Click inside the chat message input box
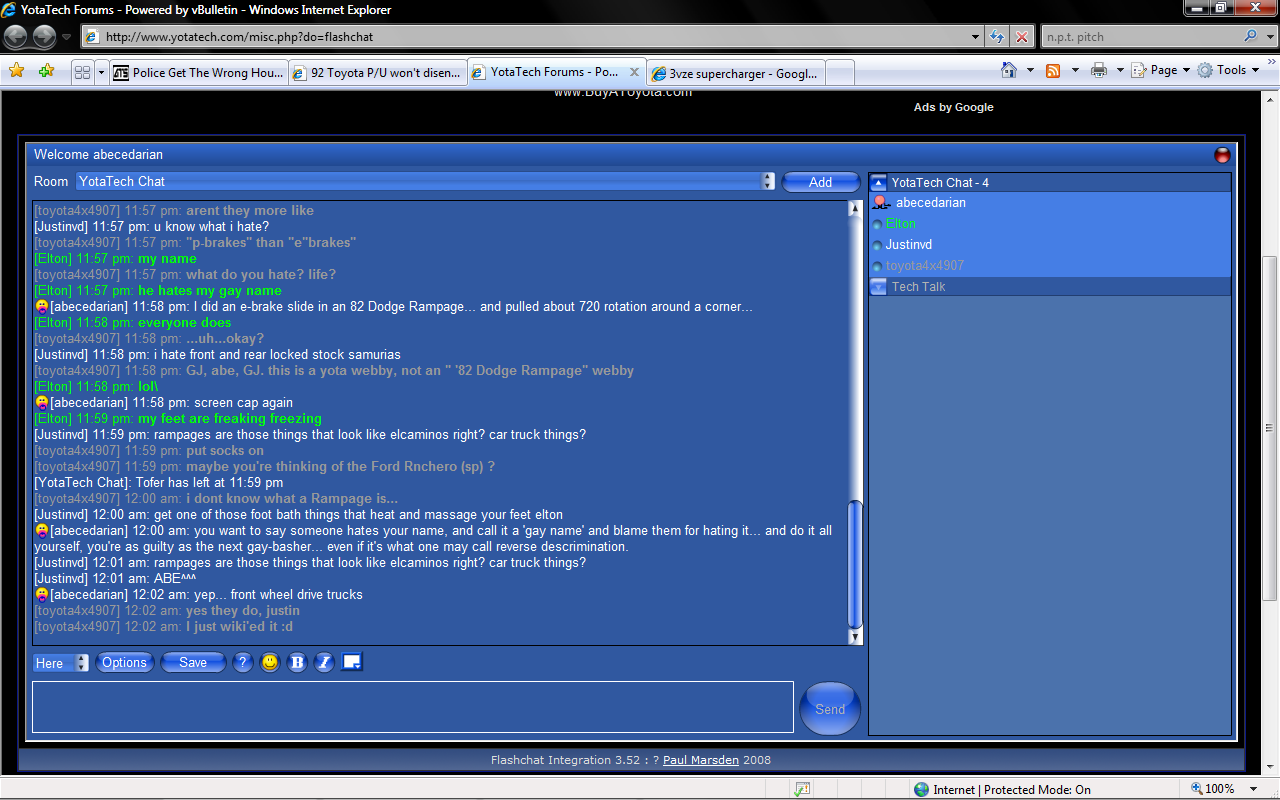 click(x=413, y=707)
